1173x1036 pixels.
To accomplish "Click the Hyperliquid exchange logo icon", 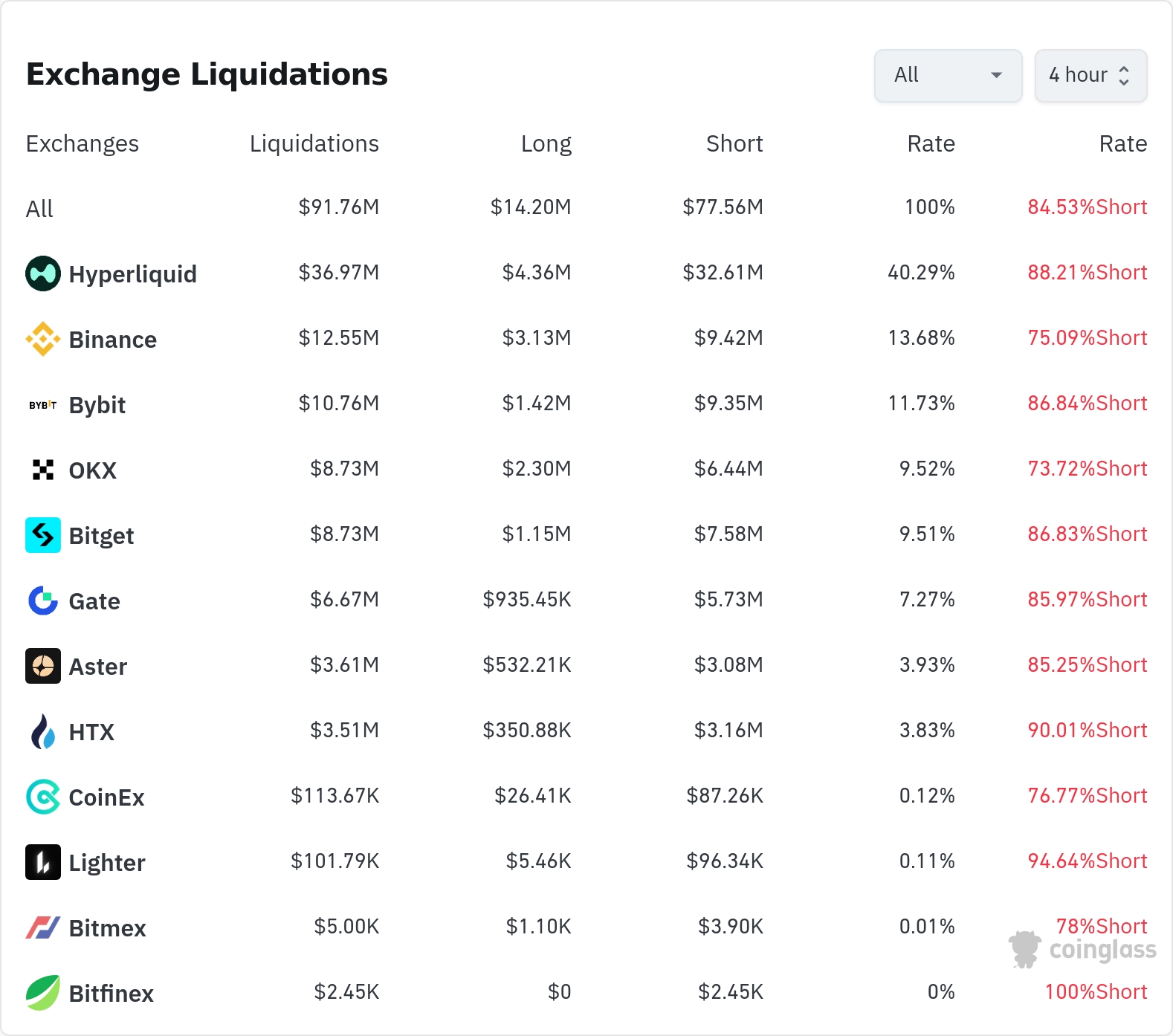I will [43, 273].
